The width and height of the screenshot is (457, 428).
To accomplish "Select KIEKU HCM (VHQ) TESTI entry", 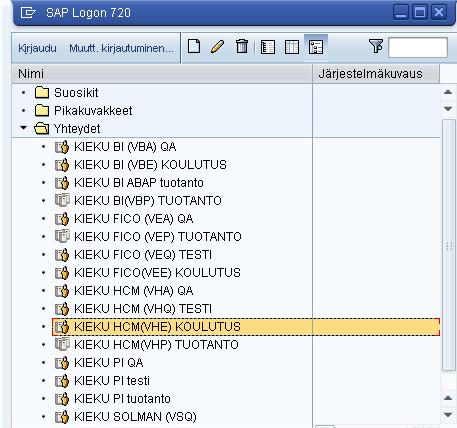I will point(143,309).
